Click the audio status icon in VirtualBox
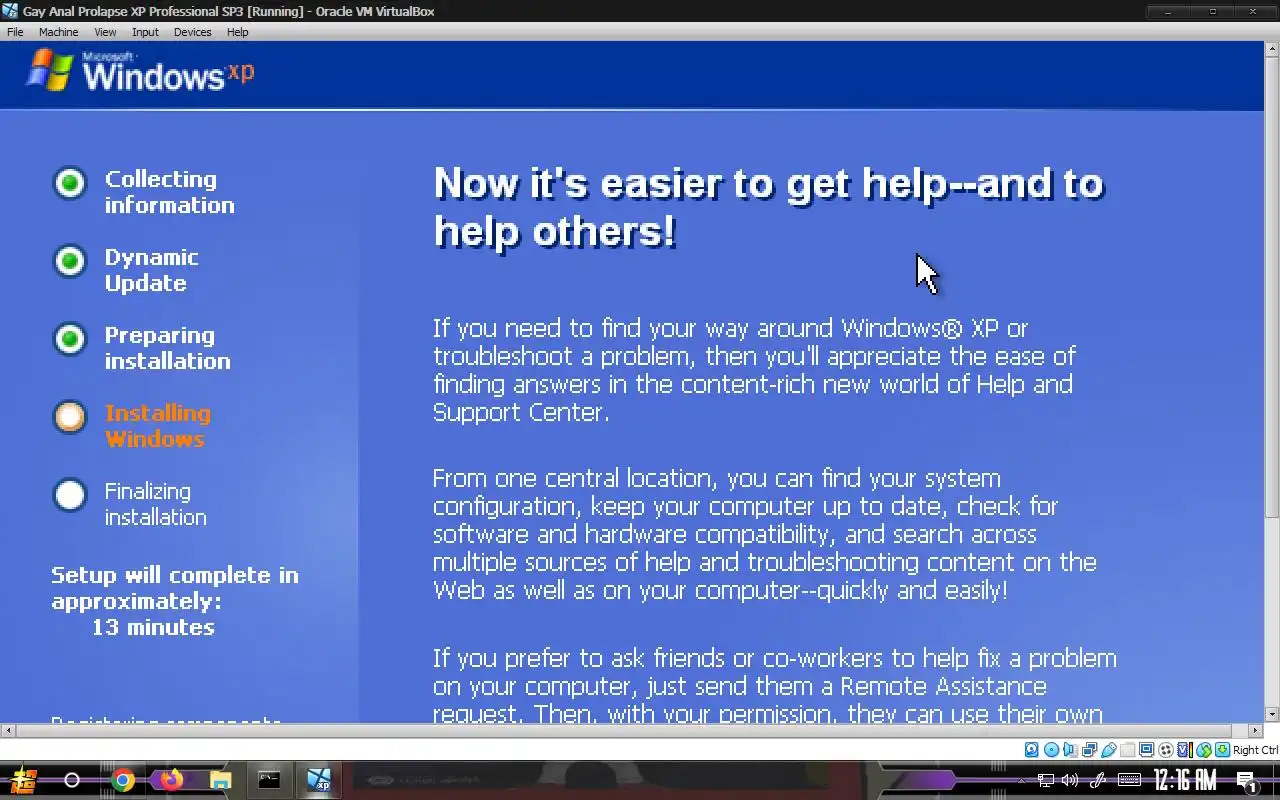This screenshot has height=800, width=1280. [x=1070, y=750]
